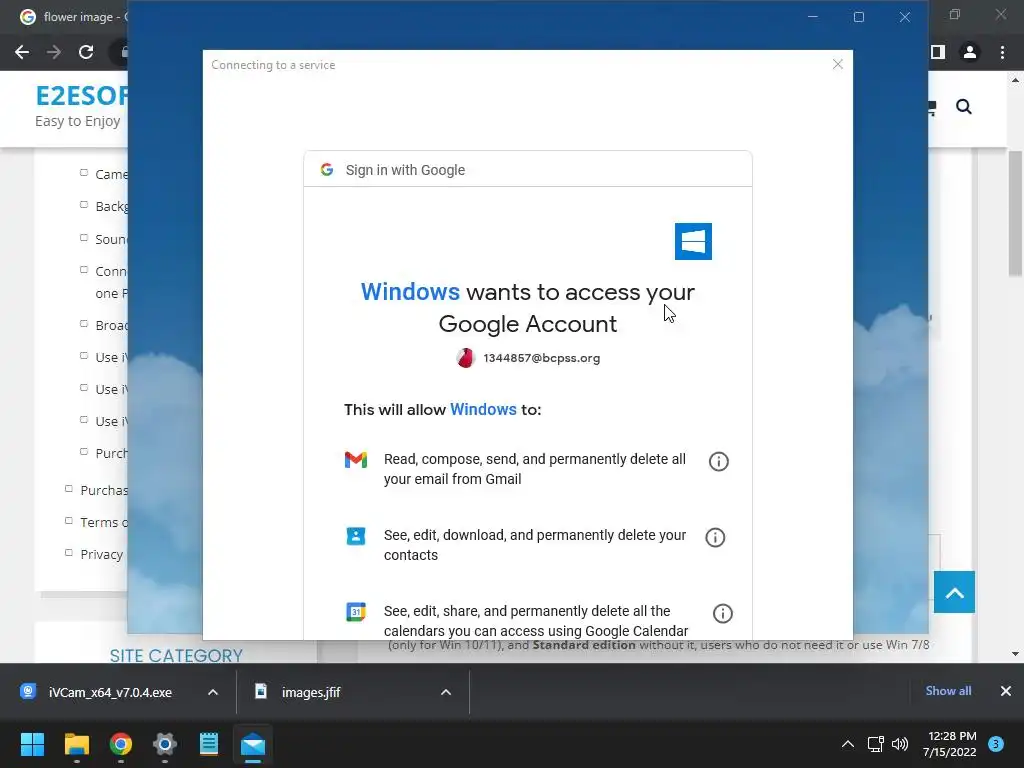Open the Terms menu item in sidebar
Image resolution: width=1024 pixels, height=768 pixels.
tap(103, 522)
